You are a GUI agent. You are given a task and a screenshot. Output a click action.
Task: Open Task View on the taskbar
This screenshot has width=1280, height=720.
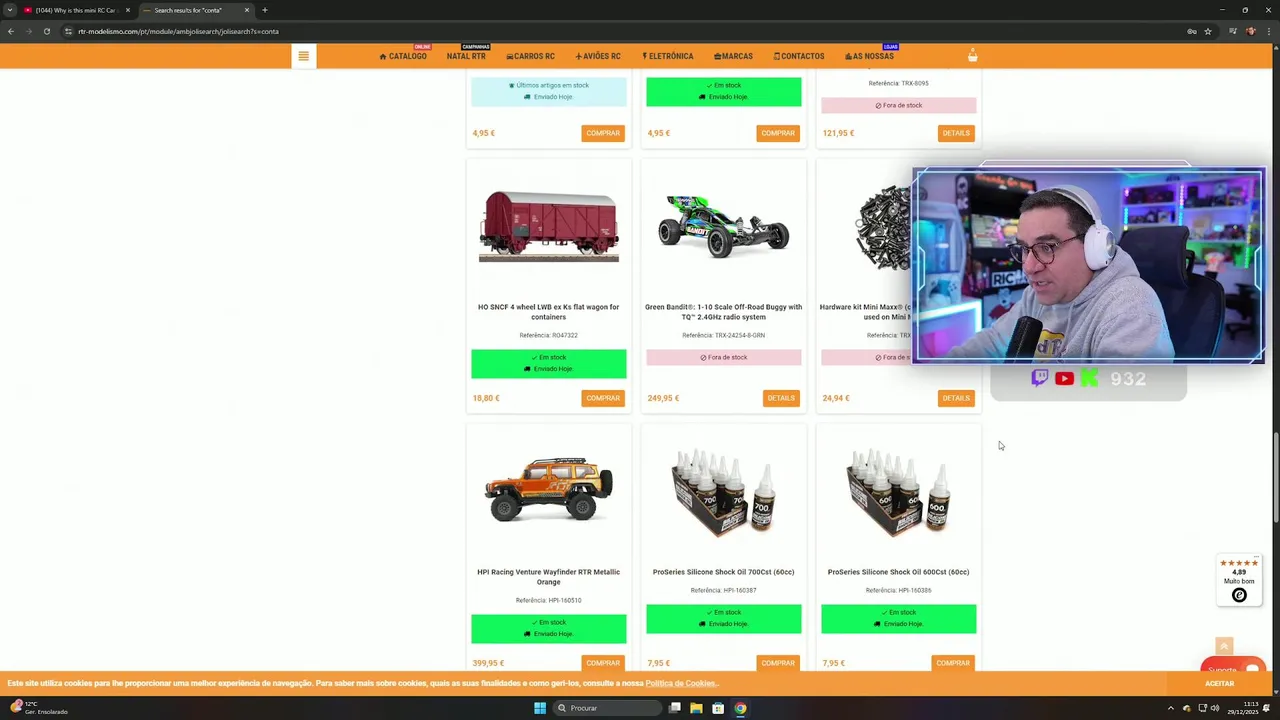coord(675,708)
